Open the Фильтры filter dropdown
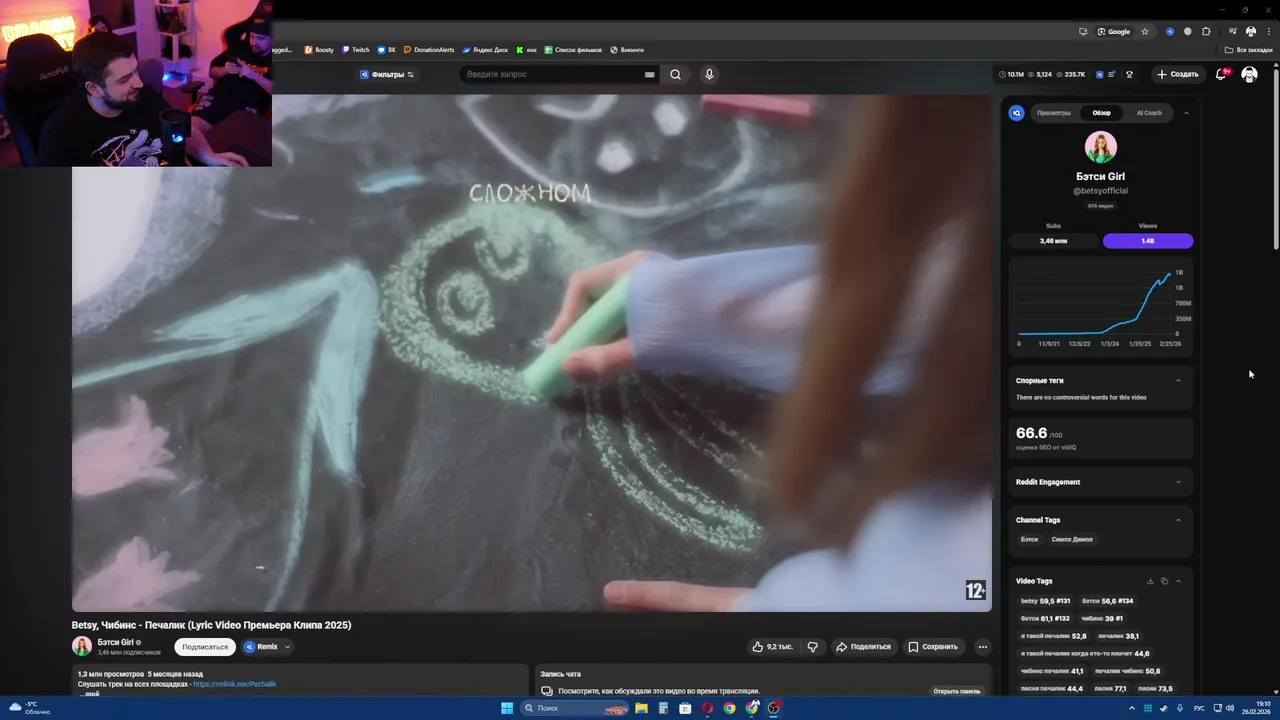Image resolution: width=1280 pixels, height=720 pixels. (x=387, y=74)
